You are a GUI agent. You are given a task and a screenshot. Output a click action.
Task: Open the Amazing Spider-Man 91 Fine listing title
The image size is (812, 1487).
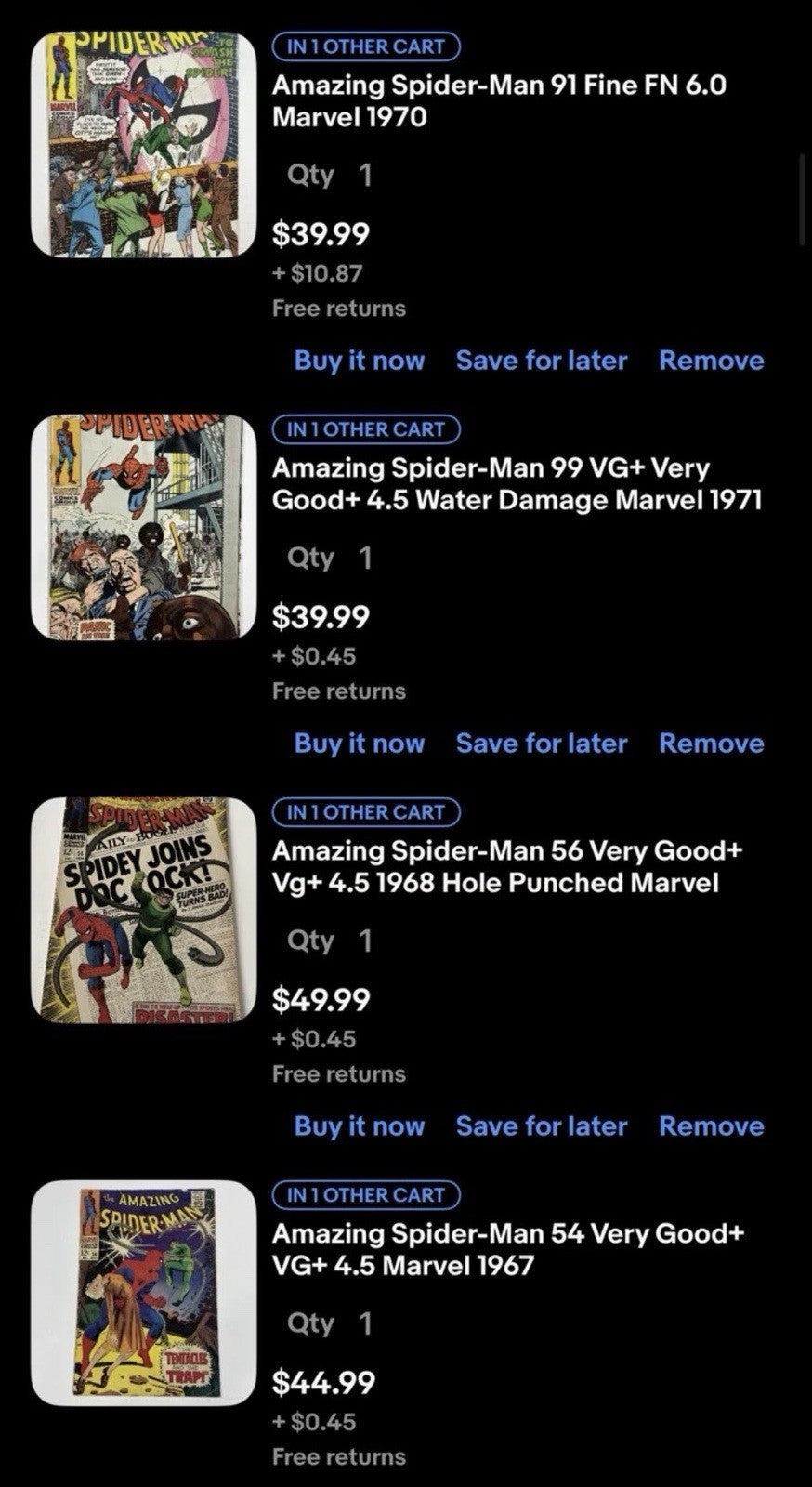tap(499, 100)
